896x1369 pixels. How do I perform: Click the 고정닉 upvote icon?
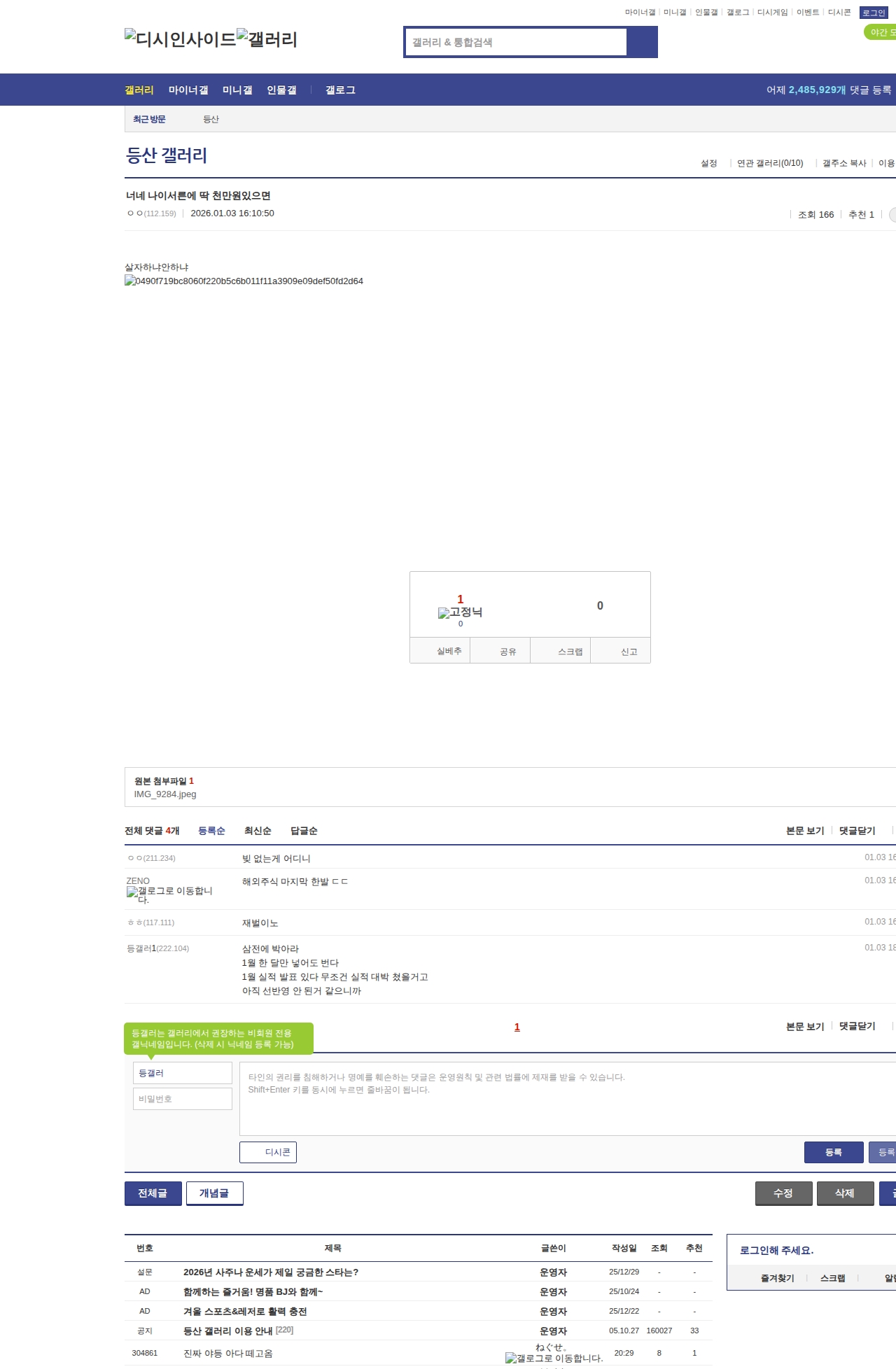tap(460, 612)
